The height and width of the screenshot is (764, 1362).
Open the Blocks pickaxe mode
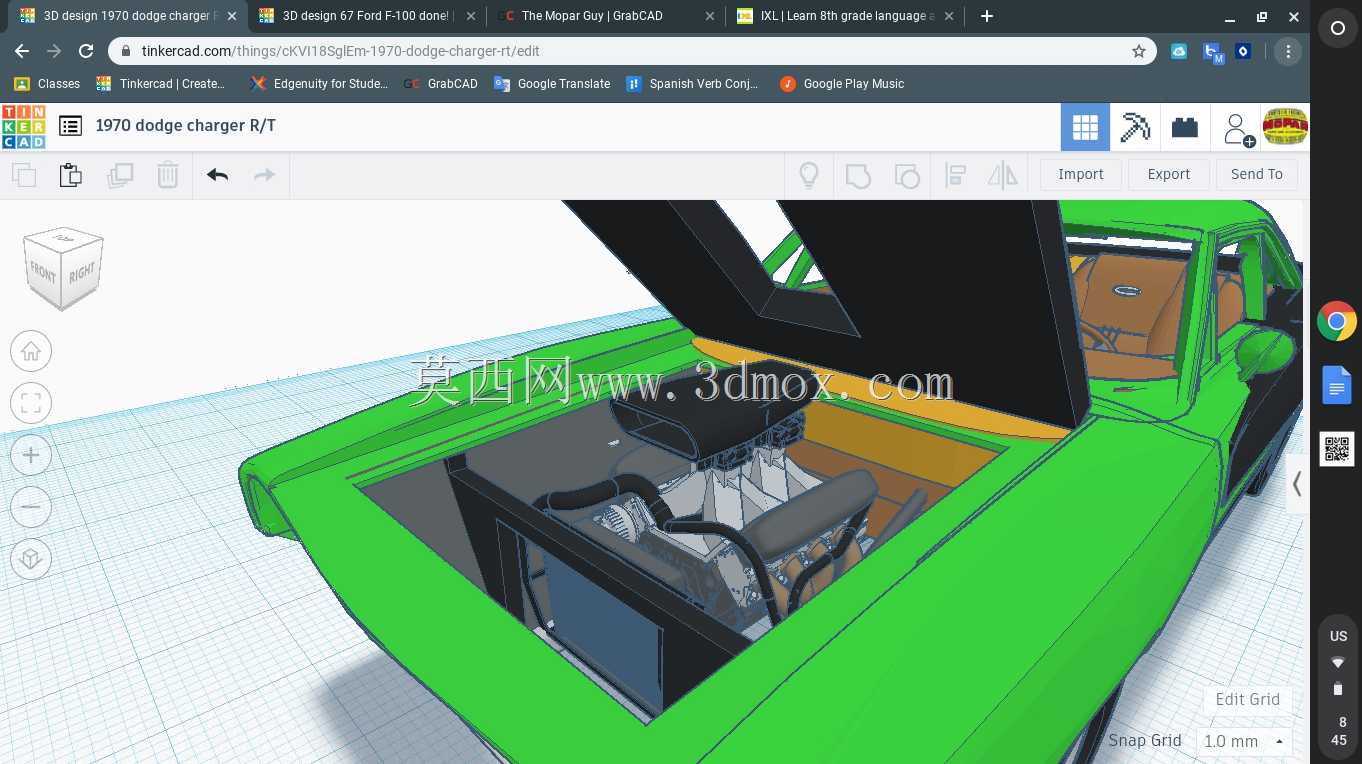click(x=1135, y=127)
